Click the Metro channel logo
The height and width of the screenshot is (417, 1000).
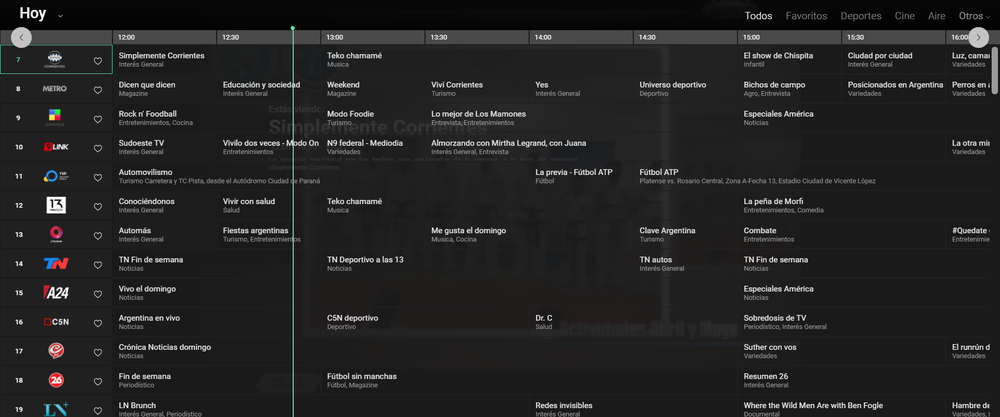[55, 89]
